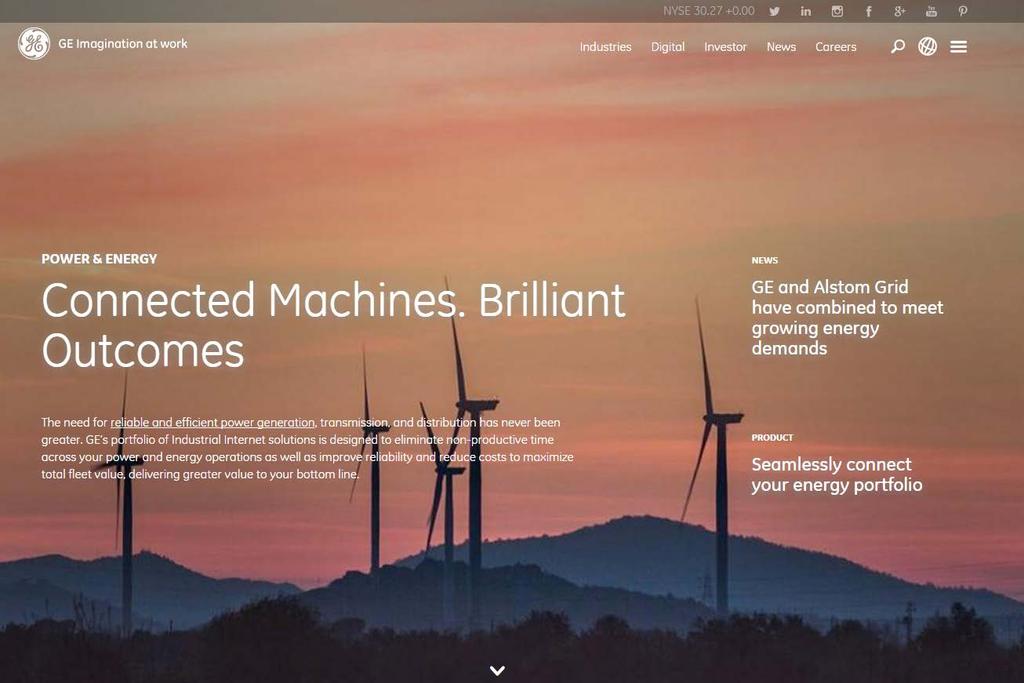The width and height of the screenshot is (1024, 683).
Task: Open Seamlessly connect your energy portfolio
Action: (837, 475)
